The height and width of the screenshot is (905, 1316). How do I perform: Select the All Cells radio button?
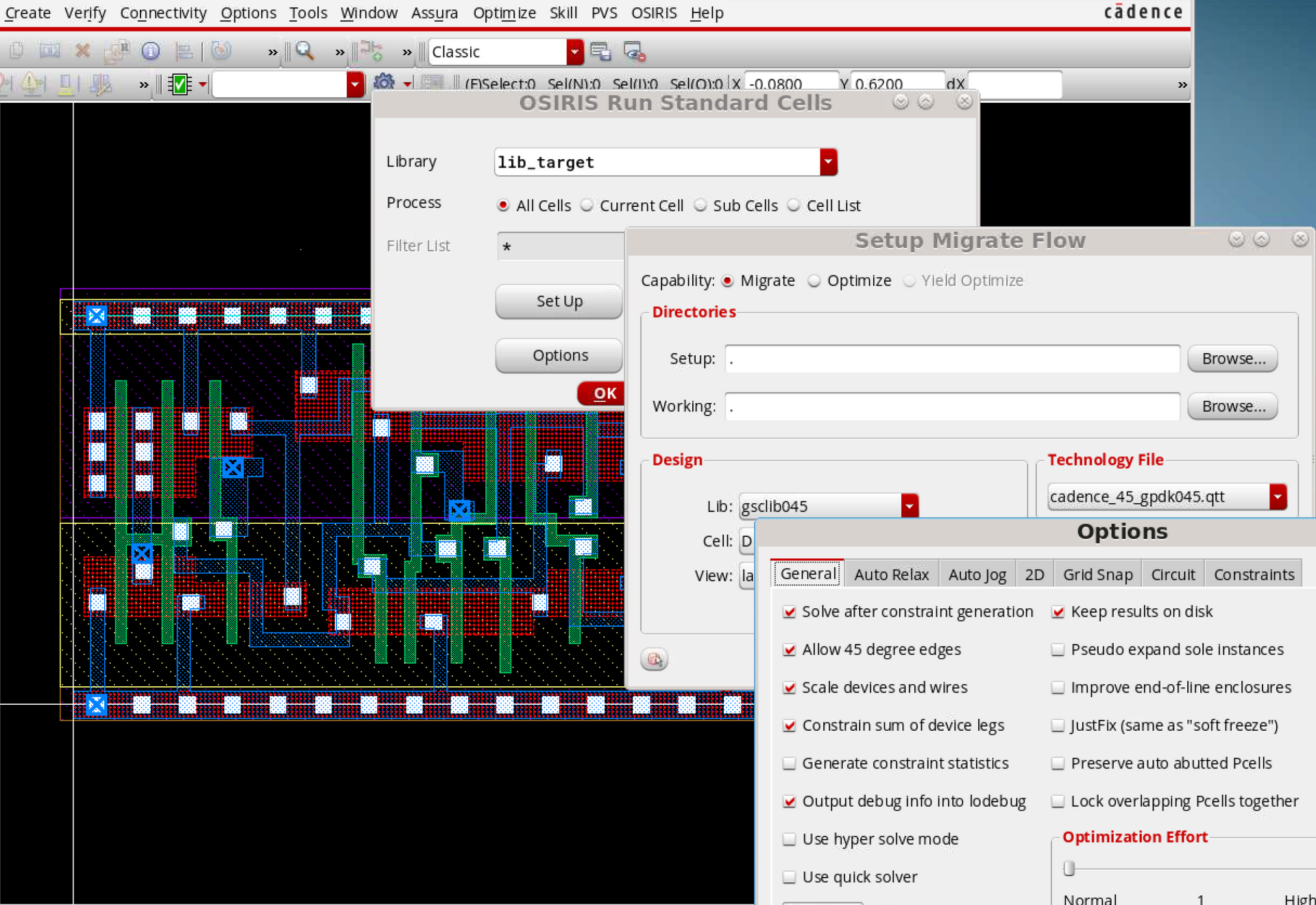(504, 205)
